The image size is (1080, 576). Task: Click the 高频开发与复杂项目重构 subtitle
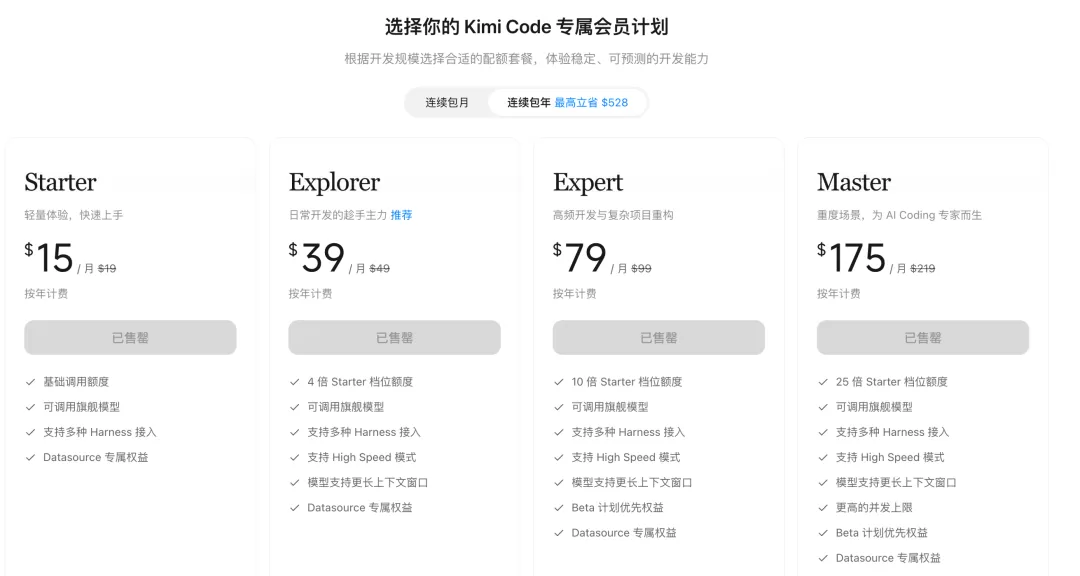[613, 215]
